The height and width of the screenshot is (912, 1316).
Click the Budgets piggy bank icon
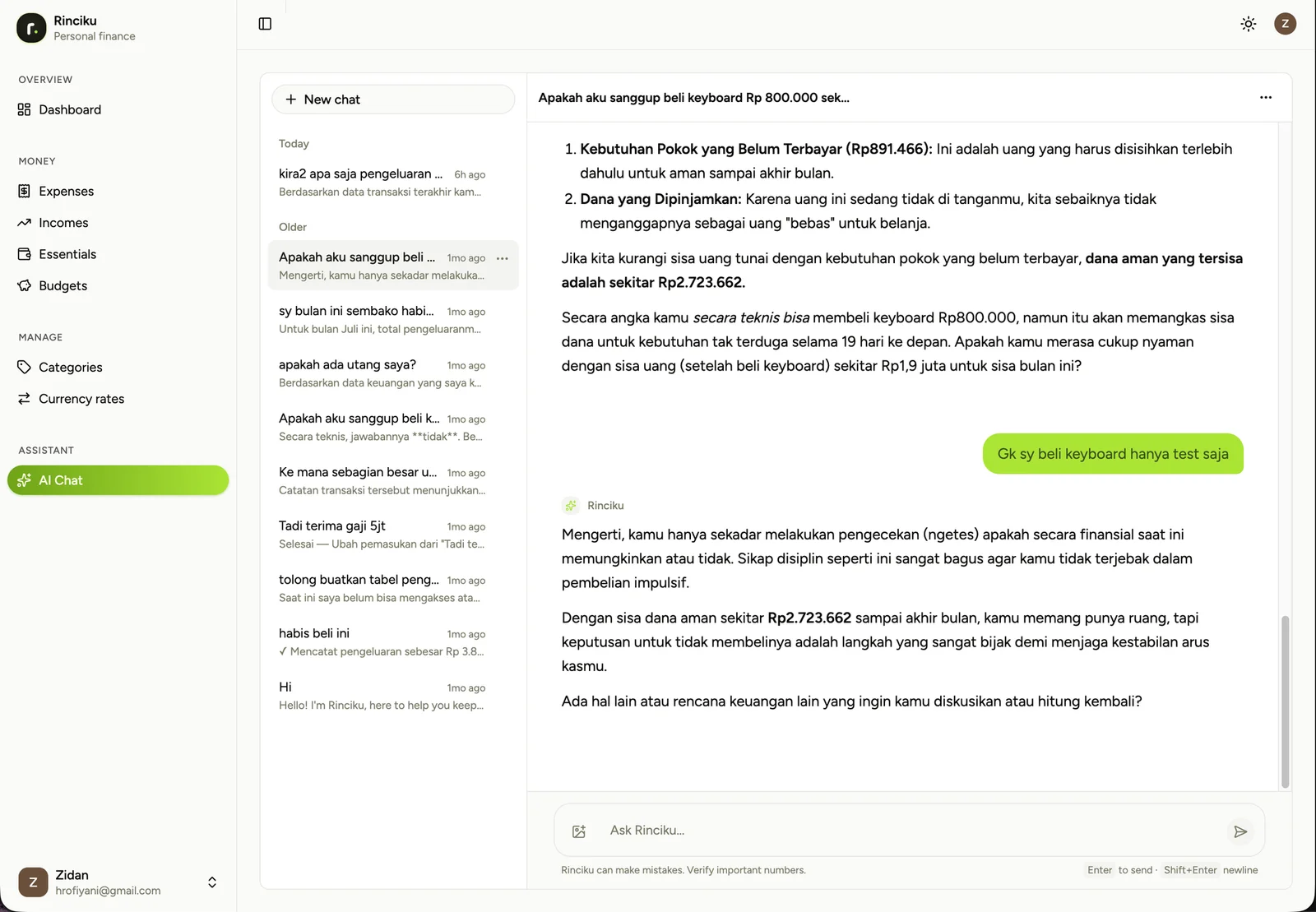pyautogui.click(x=24, y=285)
